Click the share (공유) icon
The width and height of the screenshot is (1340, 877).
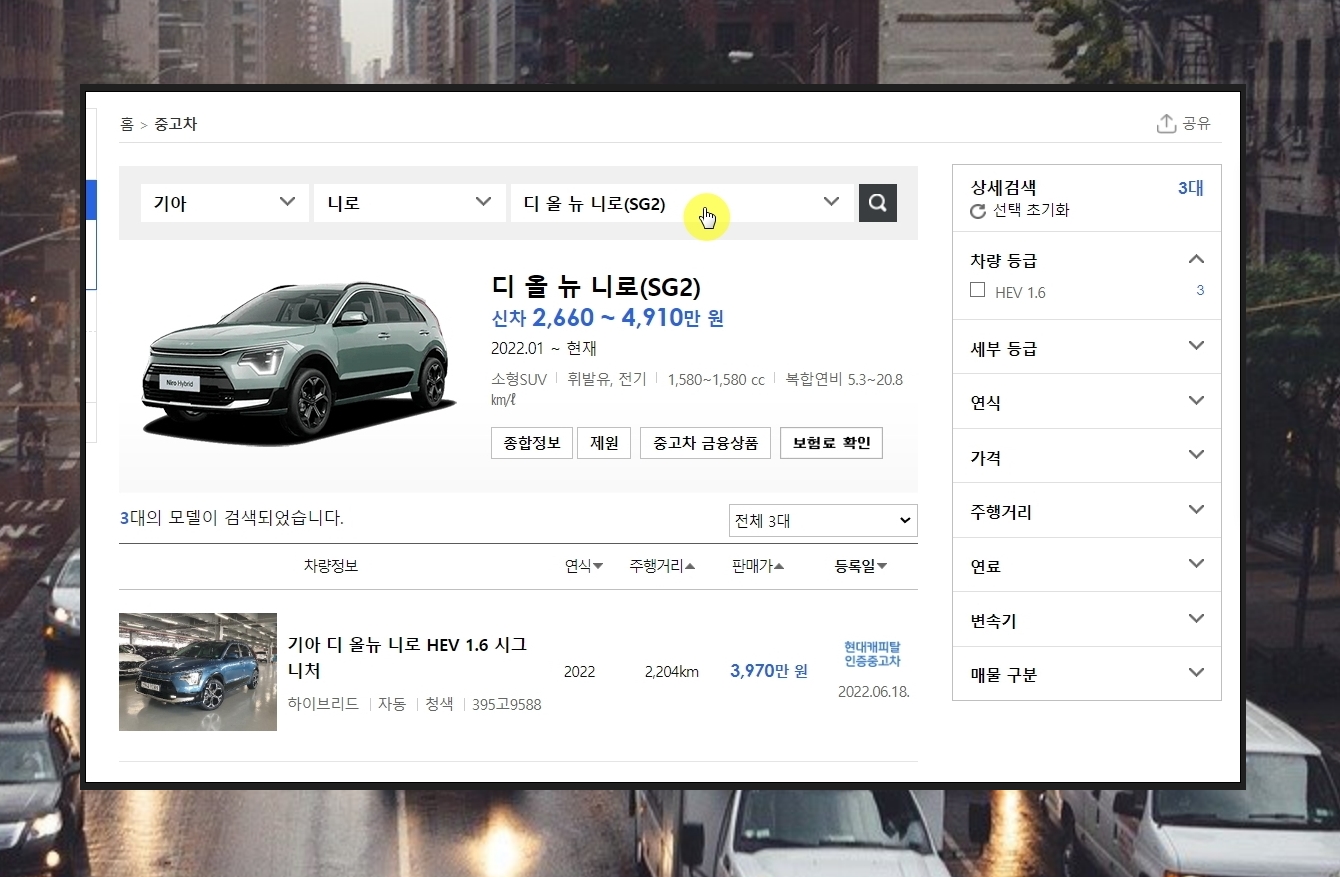point(1166,123)
